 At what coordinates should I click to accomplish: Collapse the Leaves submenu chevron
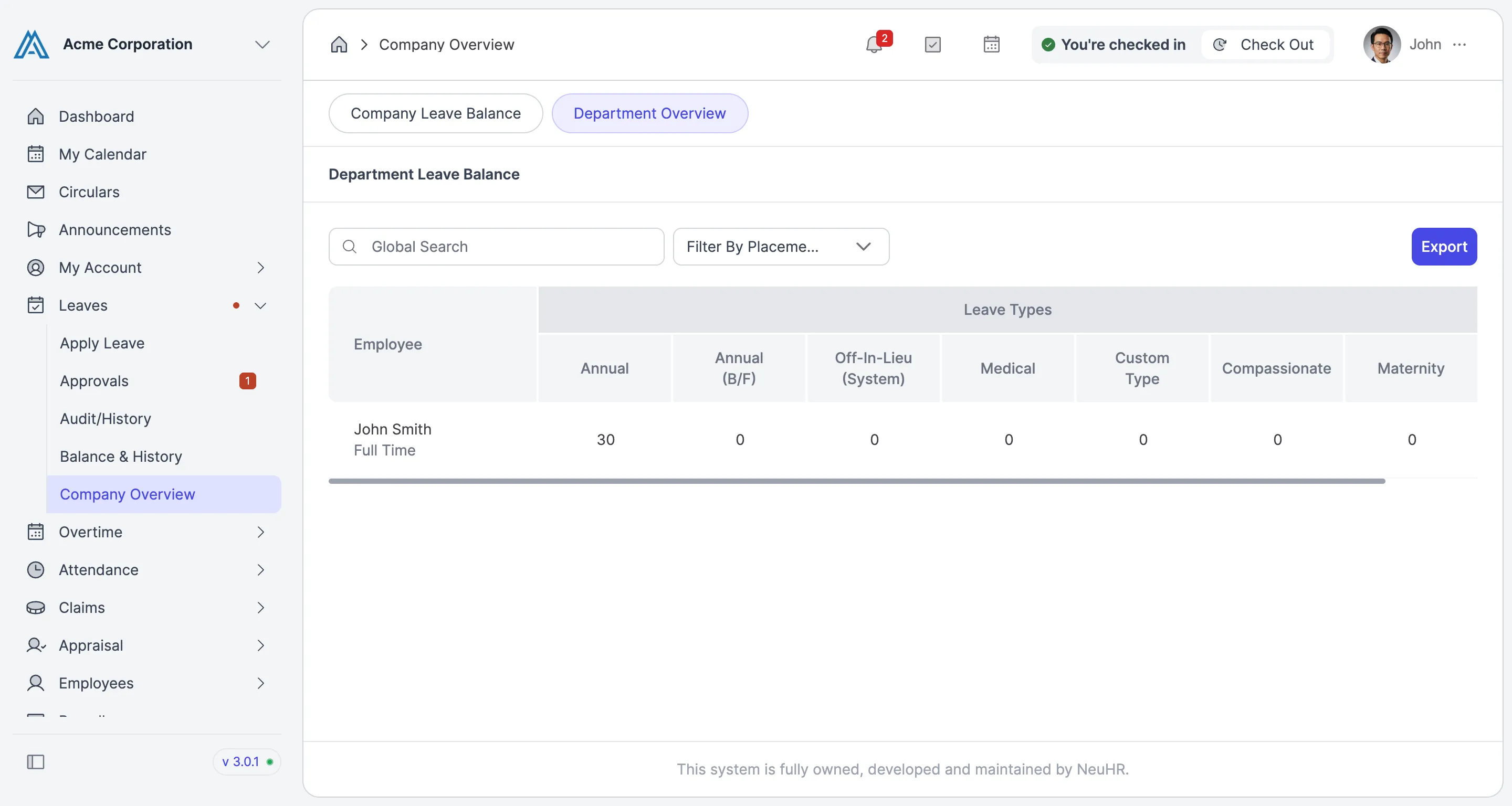pos(260,305)
